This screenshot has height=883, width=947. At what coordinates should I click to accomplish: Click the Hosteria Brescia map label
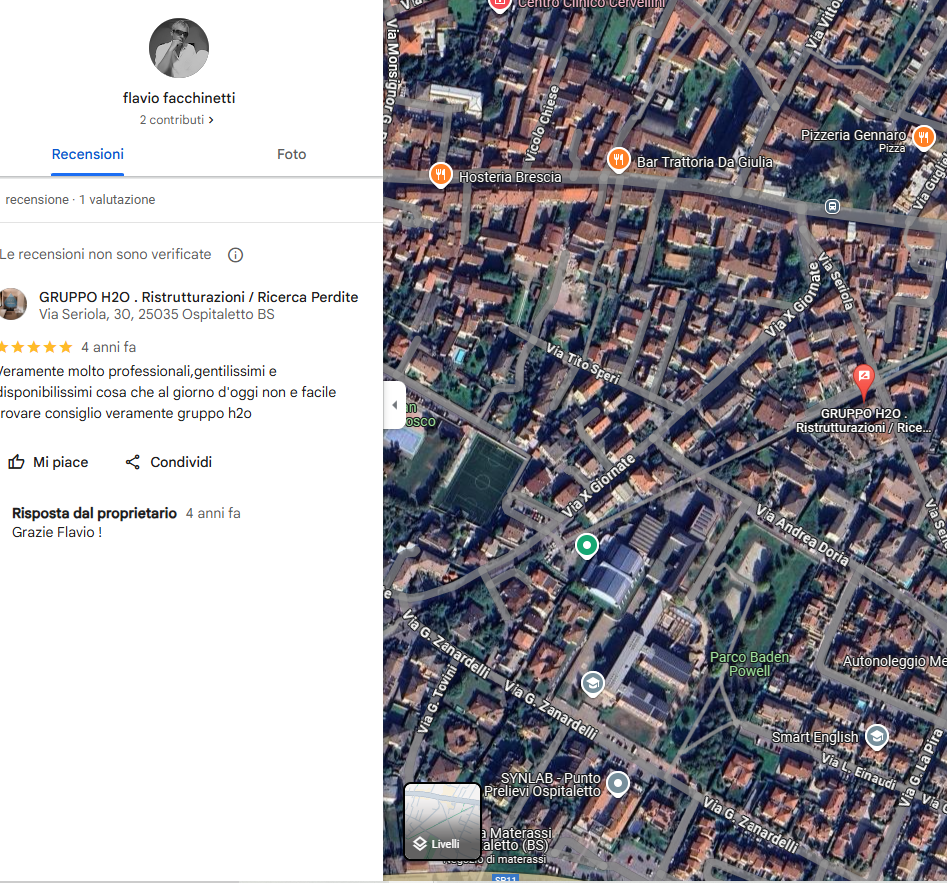pyautogui.click(x=510, y=177)
